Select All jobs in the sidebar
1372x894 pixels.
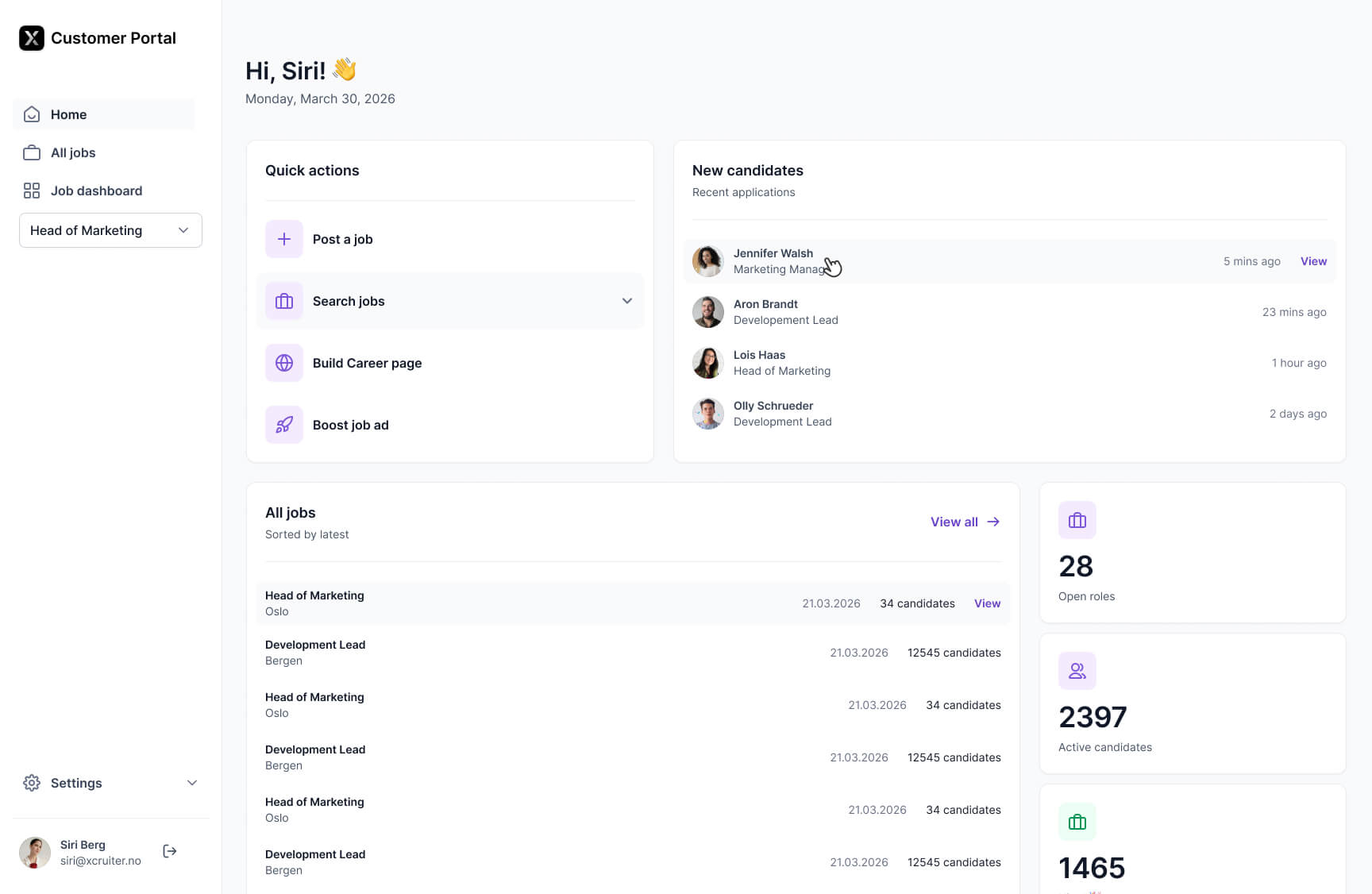tap(72, 152)
